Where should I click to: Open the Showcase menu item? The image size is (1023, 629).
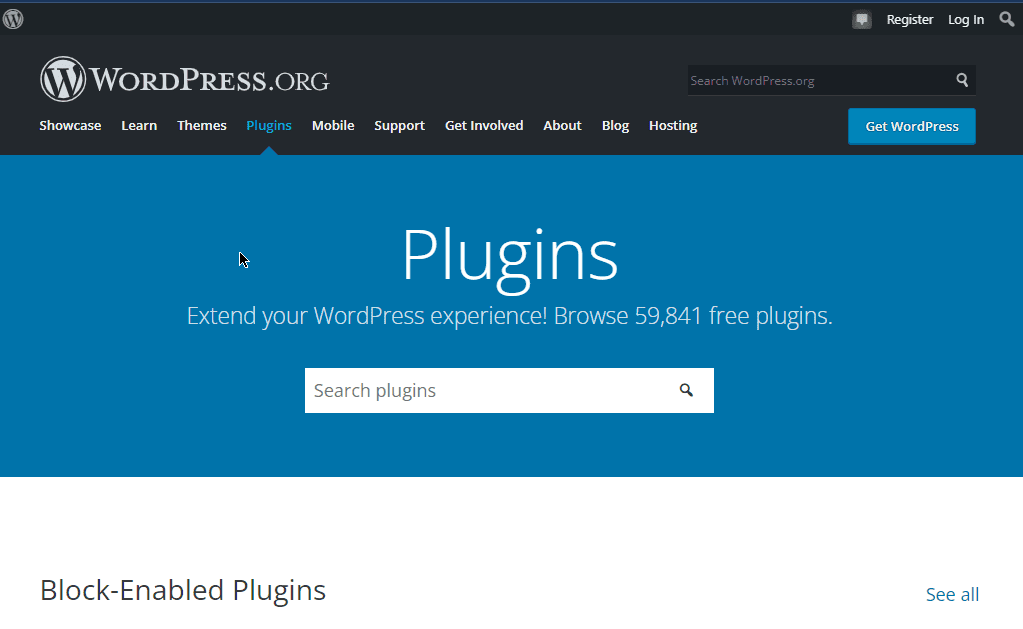70,125
